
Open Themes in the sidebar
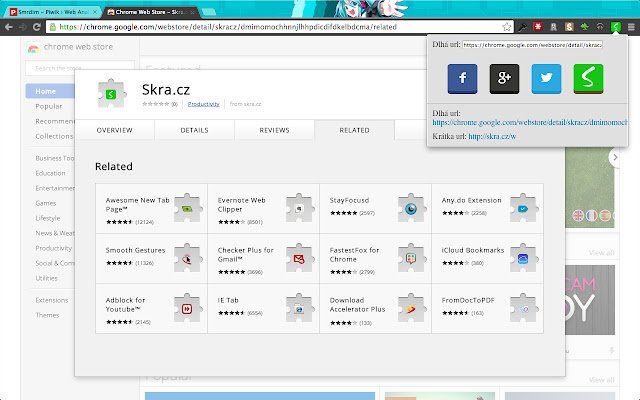(47, 315)
